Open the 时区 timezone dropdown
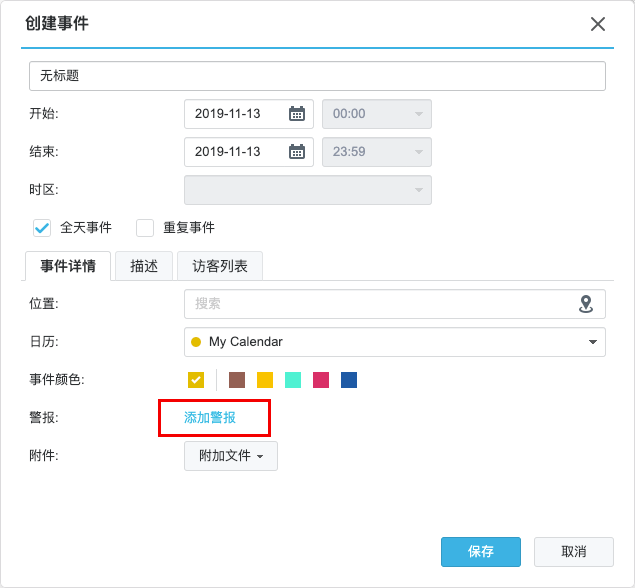This screenshot has height=588, width=635. 308,190
